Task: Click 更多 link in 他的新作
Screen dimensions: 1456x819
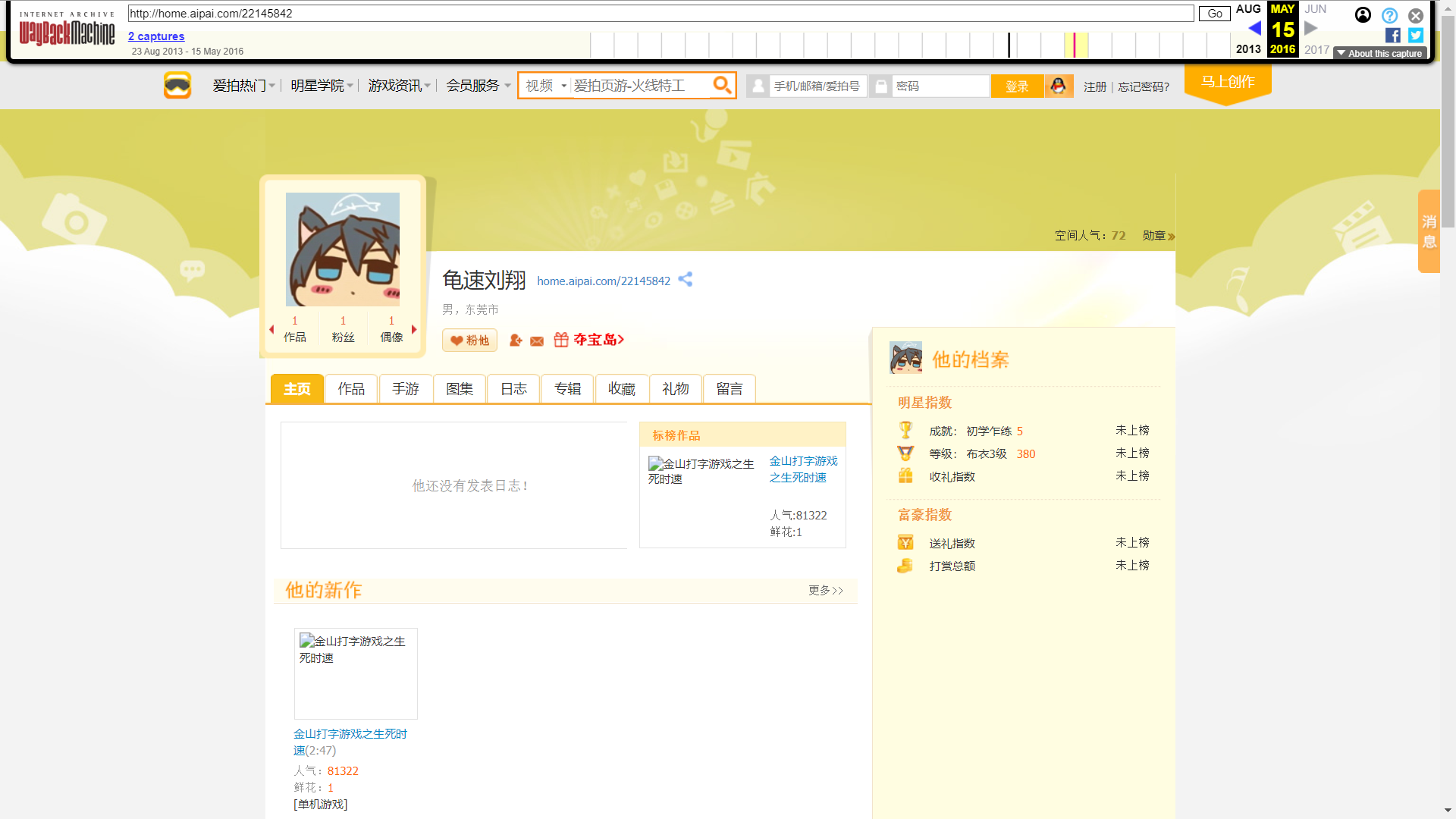Action: [825, 590]
